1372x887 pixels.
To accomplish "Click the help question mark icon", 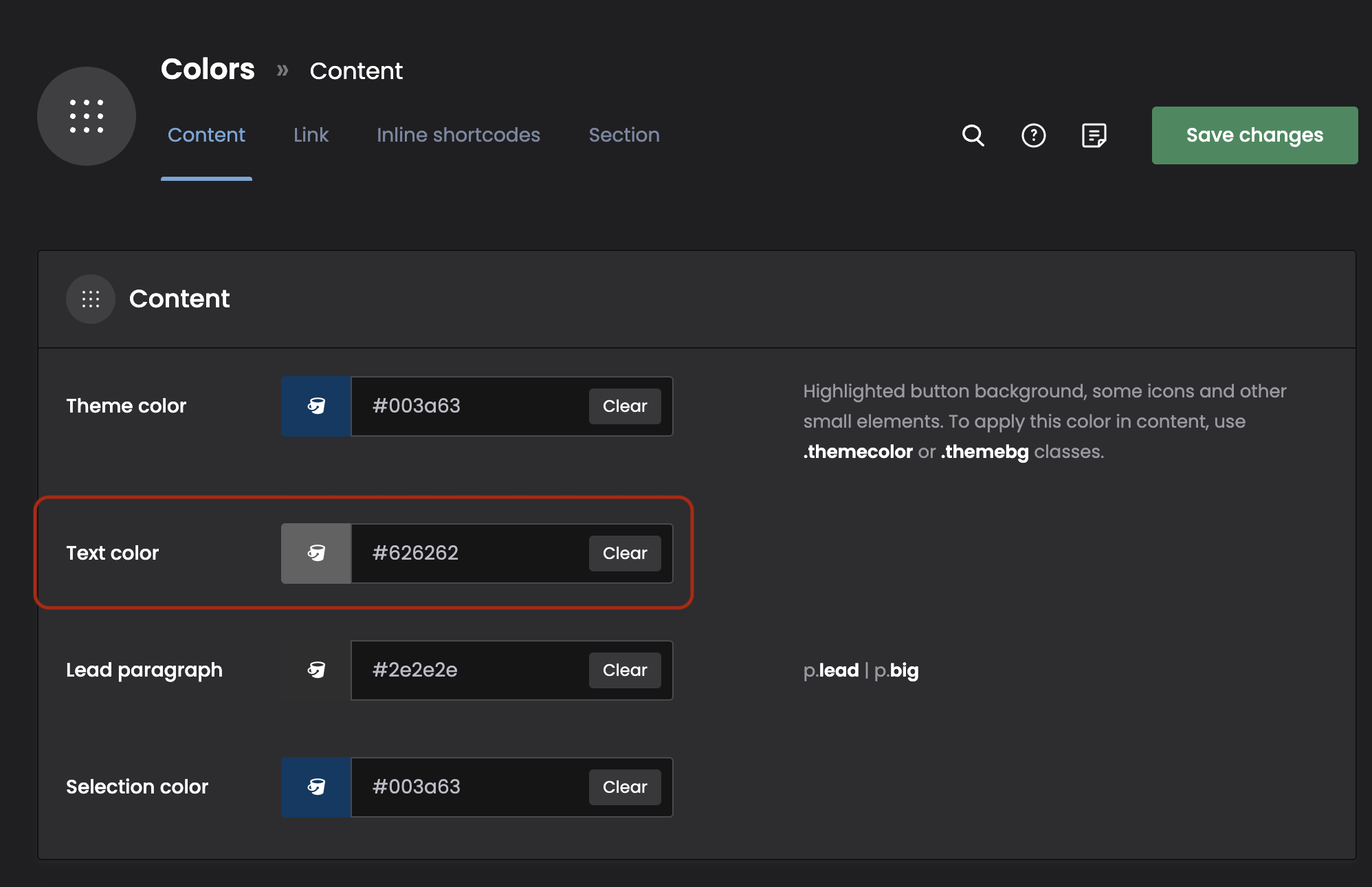I will coord(1033,135).
